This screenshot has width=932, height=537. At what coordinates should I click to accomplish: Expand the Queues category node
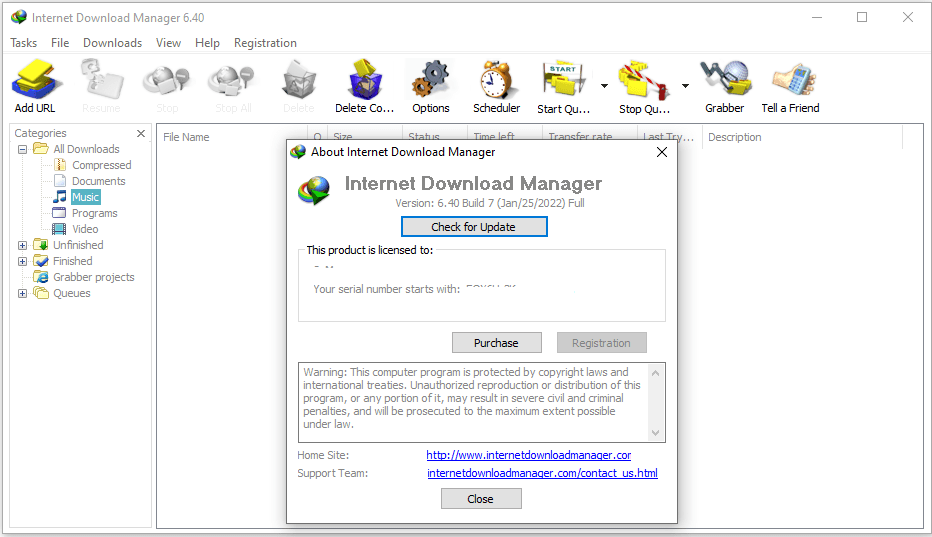[23, 293]
